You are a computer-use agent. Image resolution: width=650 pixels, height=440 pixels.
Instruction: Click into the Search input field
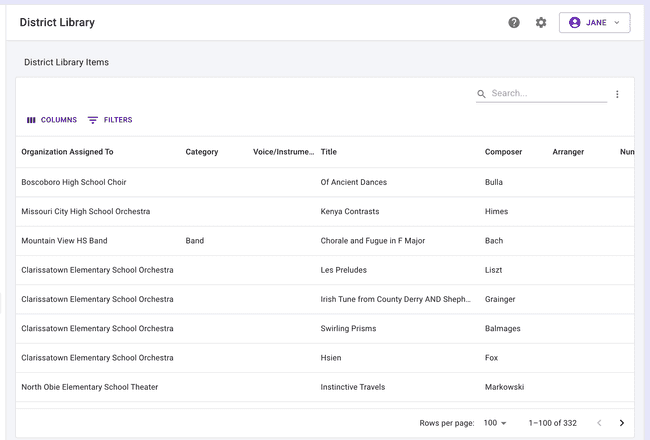[x=548, y=93]
